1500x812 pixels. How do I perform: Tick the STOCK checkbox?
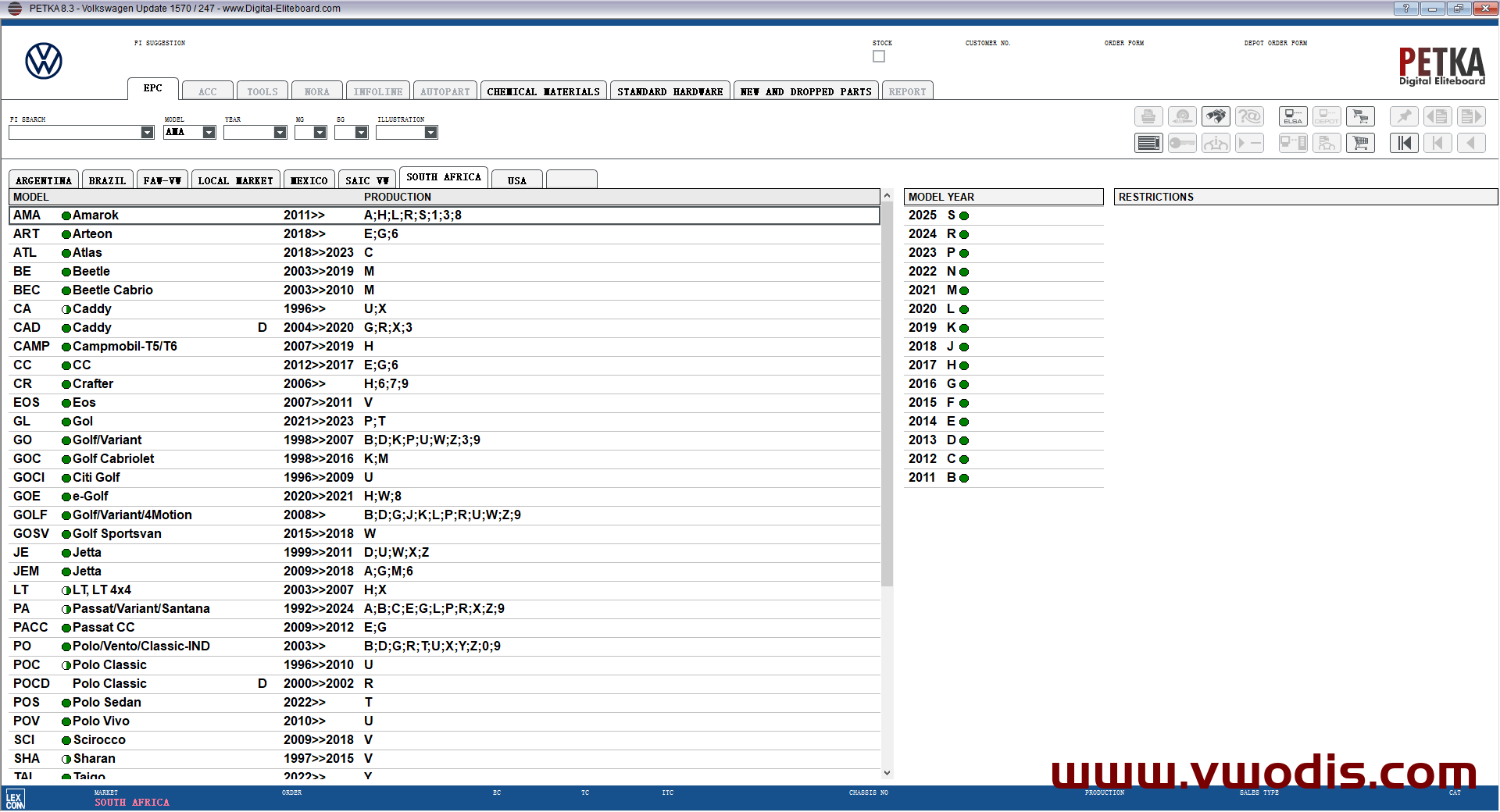click(x=879, y=56)
